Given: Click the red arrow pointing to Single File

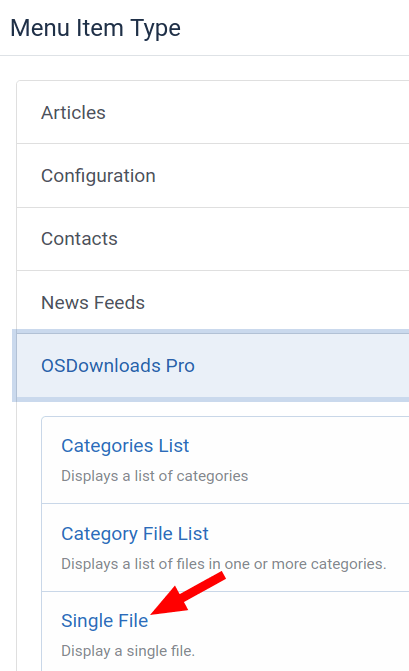Looking at the screenshot, I should [188, 594].
